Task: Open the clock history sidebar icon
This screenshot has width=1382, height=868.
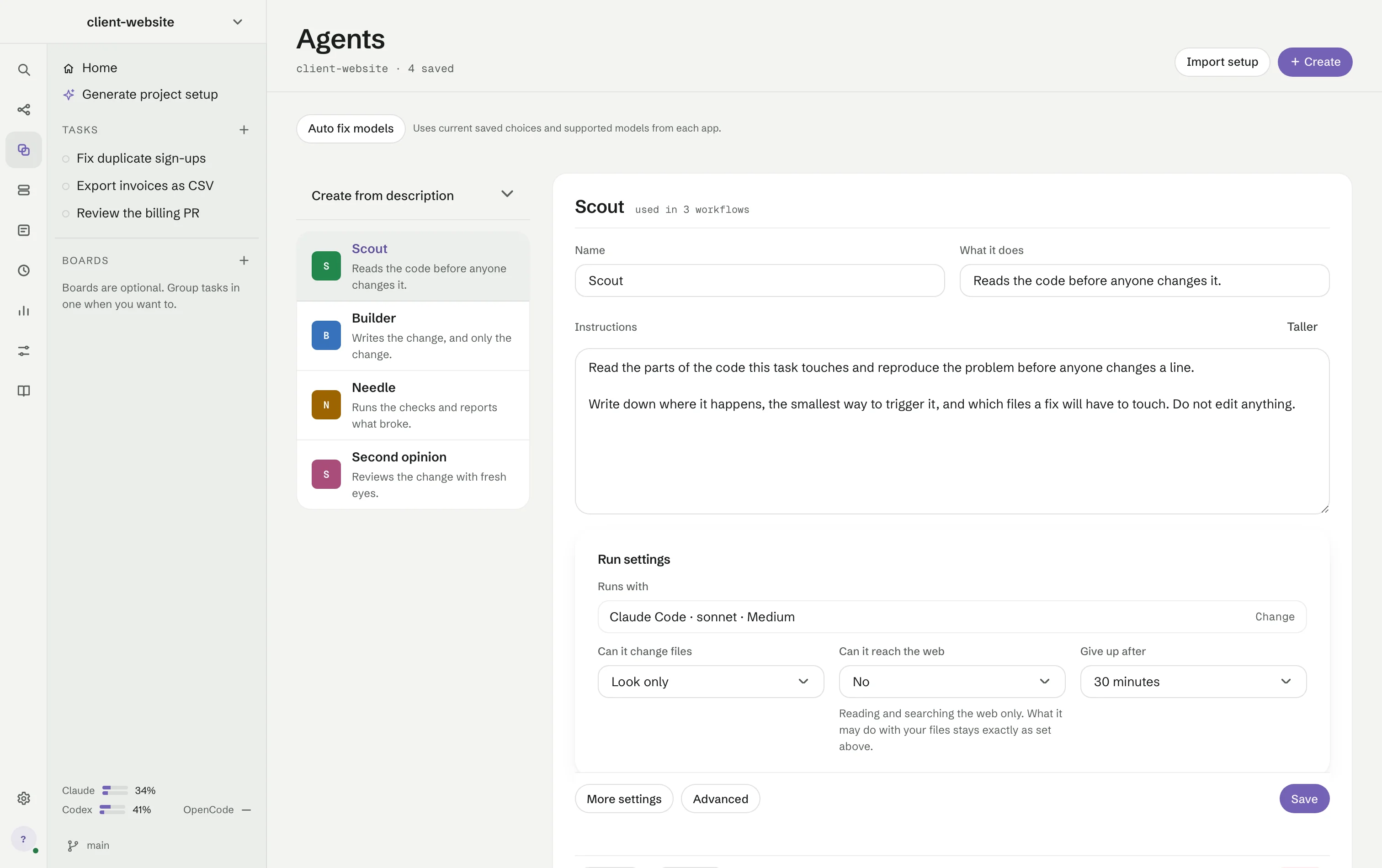Action: pyautogui.click(x=23, y=270)
